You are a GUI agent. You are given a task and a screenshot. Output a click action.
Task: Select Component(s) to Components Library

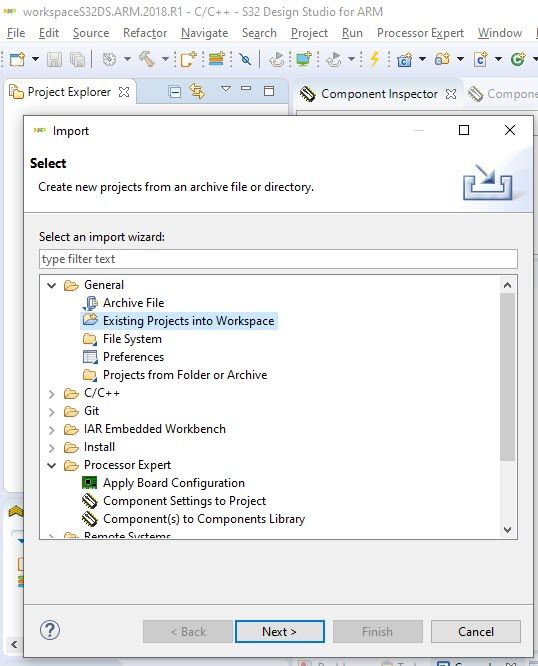(x=204, y=519)
